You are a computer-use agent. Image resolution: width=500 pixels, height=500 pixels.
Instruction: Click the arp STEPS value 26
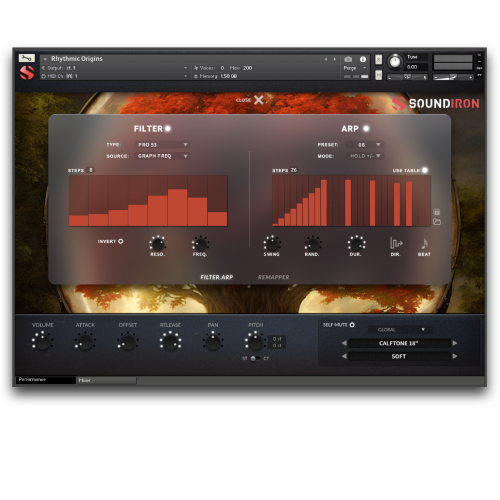(293, 170)
